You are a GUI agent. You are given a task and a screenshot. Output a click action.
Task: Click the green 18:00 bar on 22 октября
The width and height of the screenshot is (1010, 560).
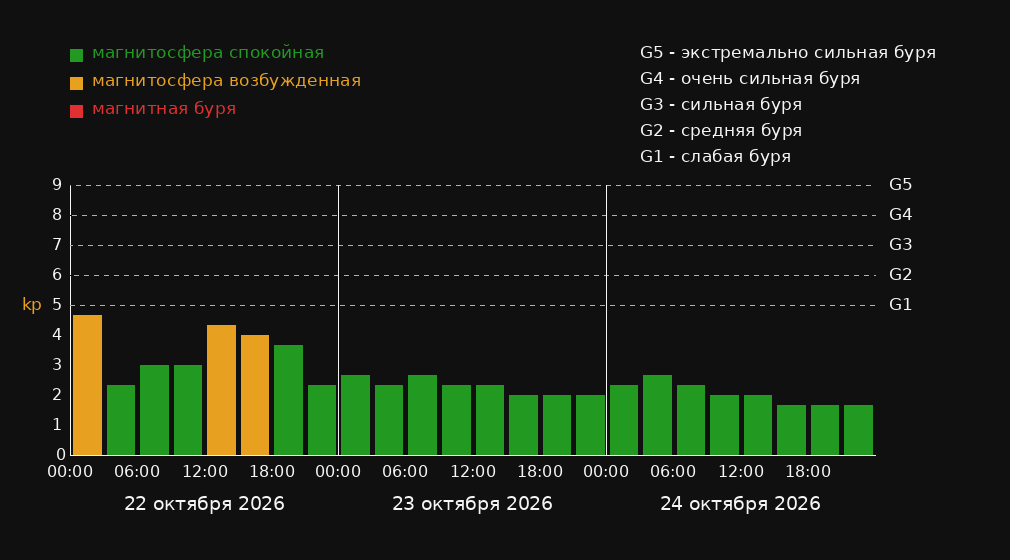click(289, 400)
